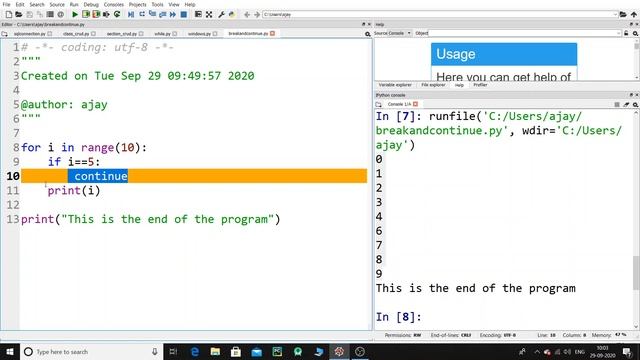The width and height of the screenshot is (640, 360).
Task: Open Preferences with the wrench icon
Action: tap(221, 14)
